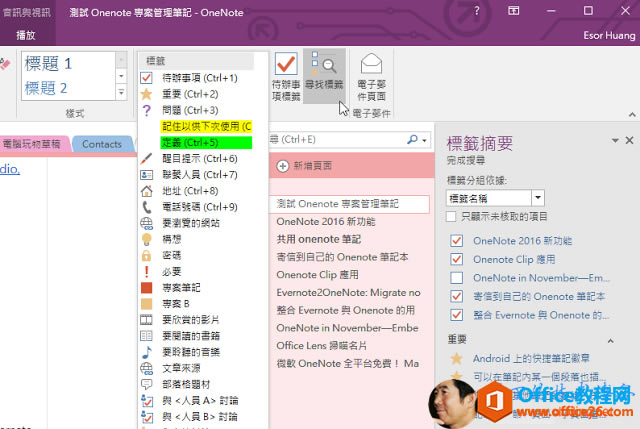
Task: Click the Esor Huang account name
Action: (609, 36)
